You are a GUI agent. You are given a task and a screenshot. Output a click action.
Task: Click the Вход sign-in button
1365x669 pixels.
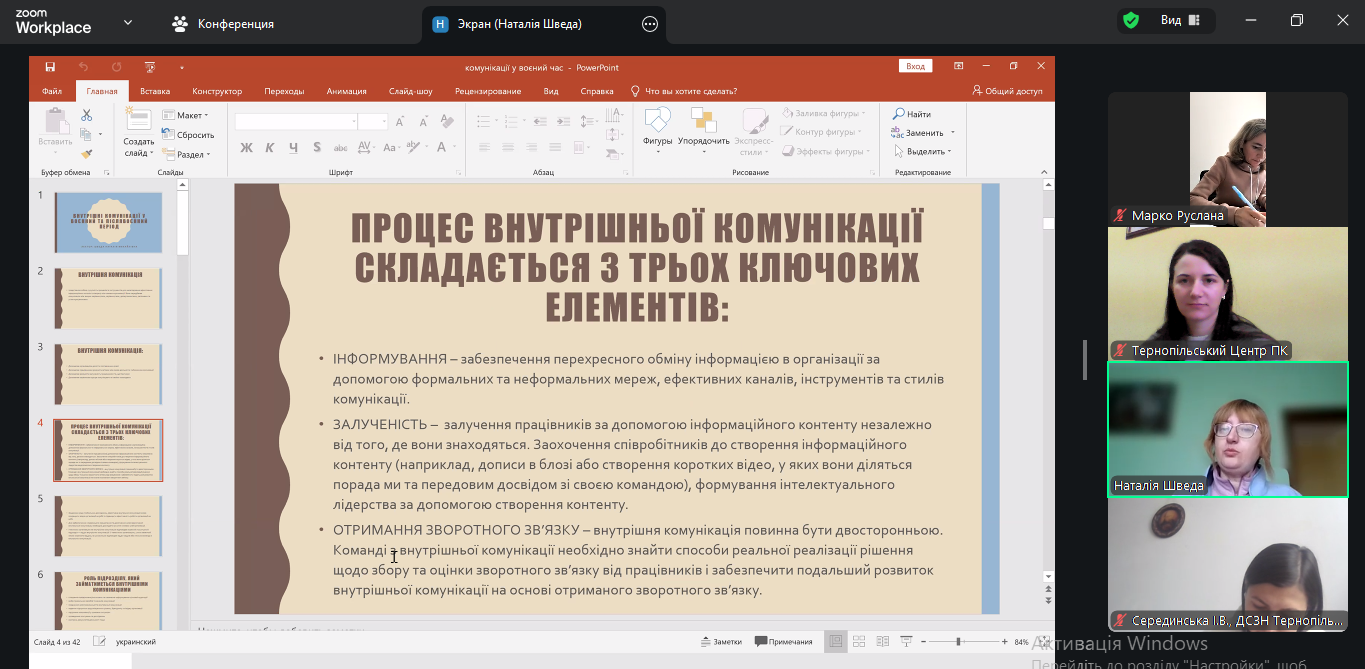(x=915, y=67)
